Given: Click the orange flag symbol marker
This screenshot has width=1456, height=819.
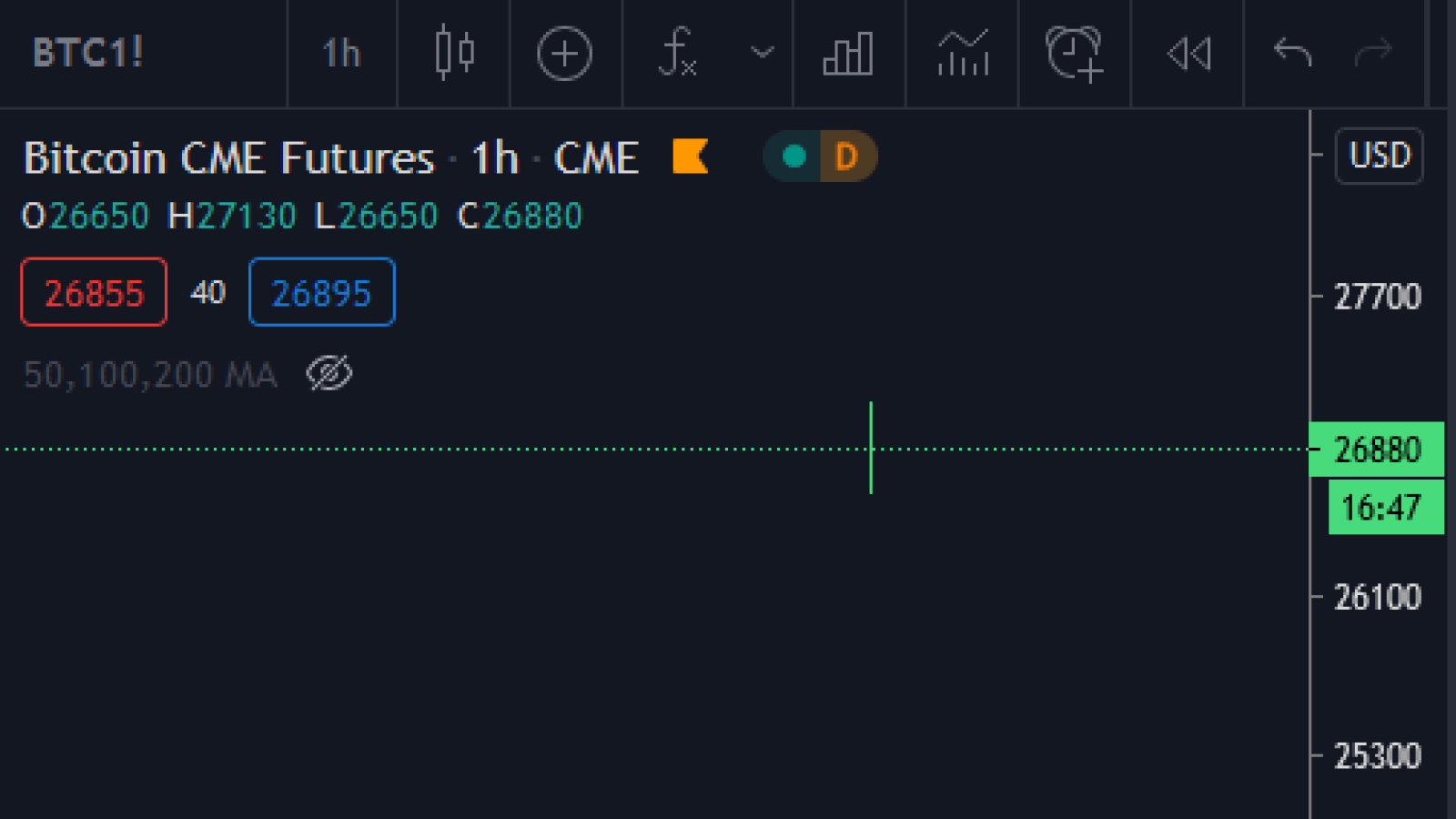Looking at the screenshot, I should pyautogui.click(x=690, y=157).
